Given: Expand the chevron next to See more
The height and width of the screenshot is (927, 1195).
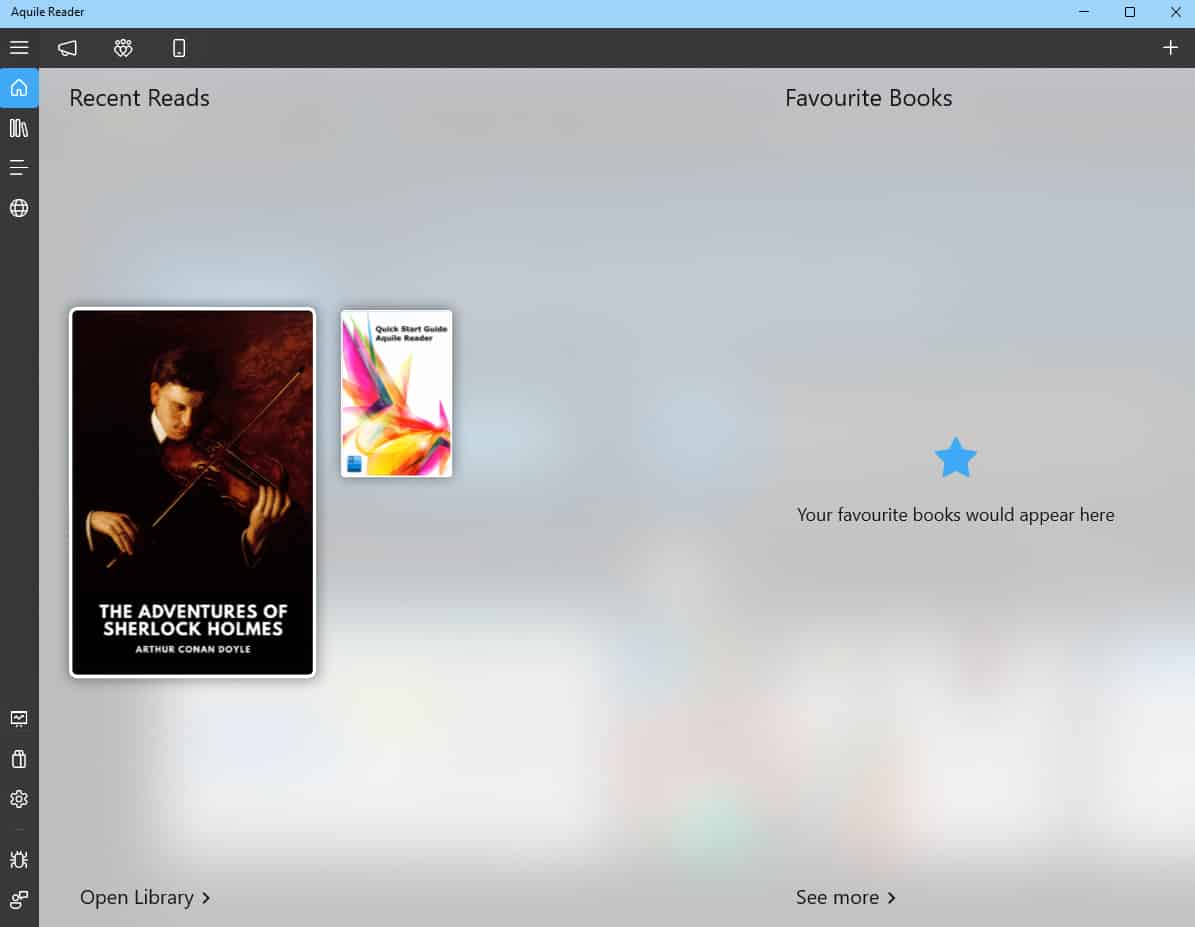Looking at the screenshot, I should click(890, 898).
